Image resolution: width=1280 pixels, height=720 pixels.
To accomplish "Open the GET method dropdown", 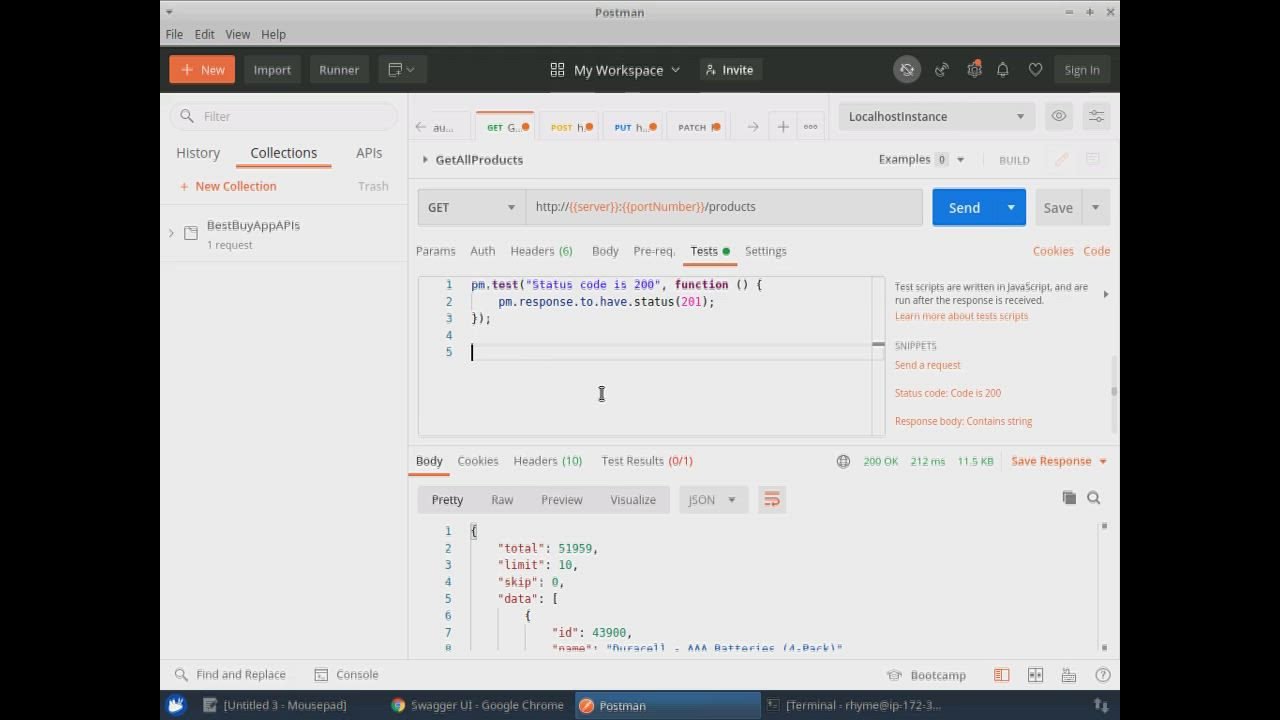I will 471,208.
